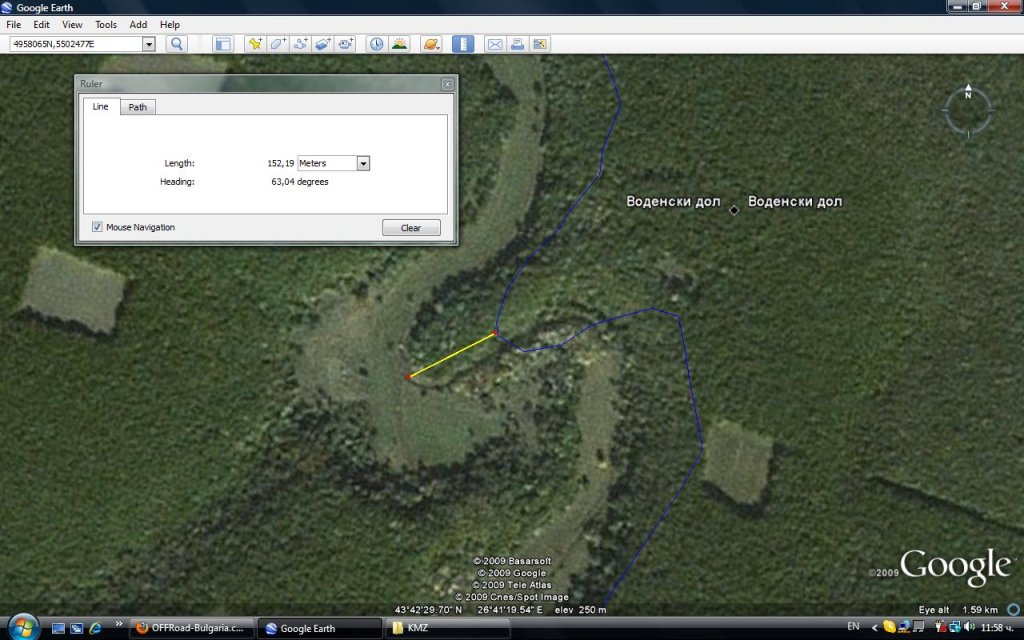
Task: Click the taskbar clock showing 11:58
Action: coord(999,628)
